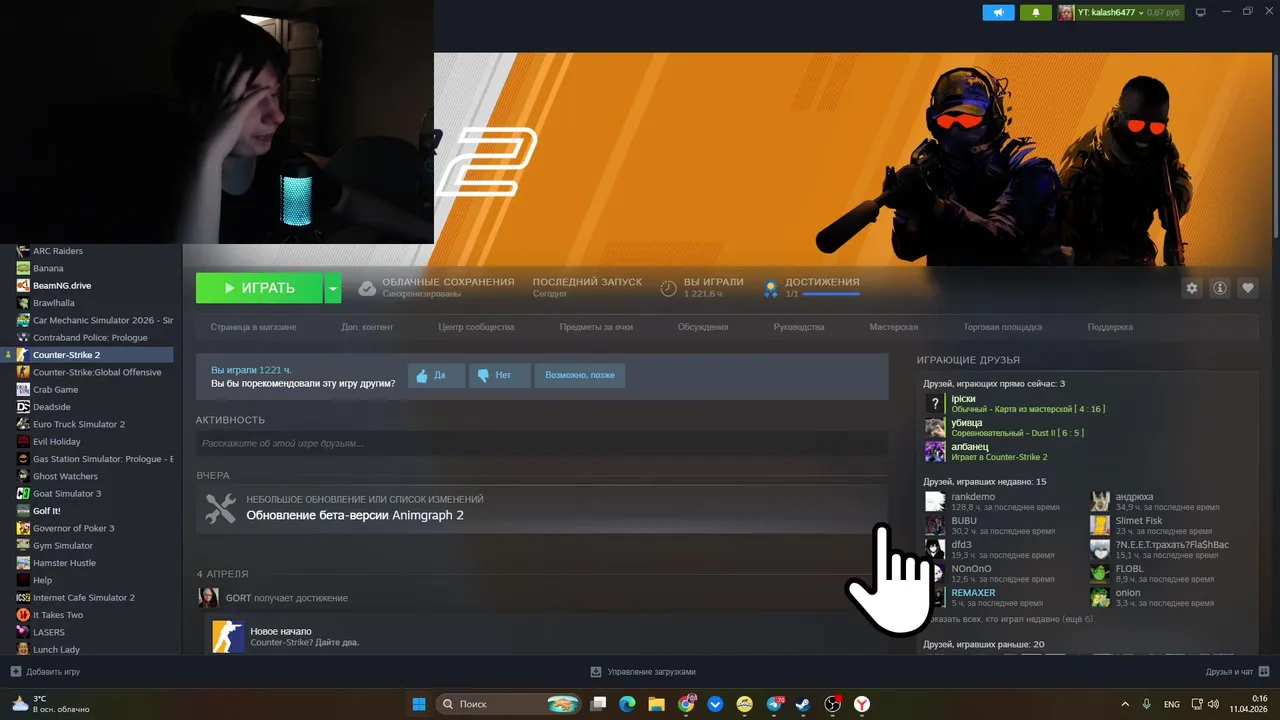Screen dimensions: 1280x720
Task: Open the green notifications bell
Action: click(x=1035, y=12)
